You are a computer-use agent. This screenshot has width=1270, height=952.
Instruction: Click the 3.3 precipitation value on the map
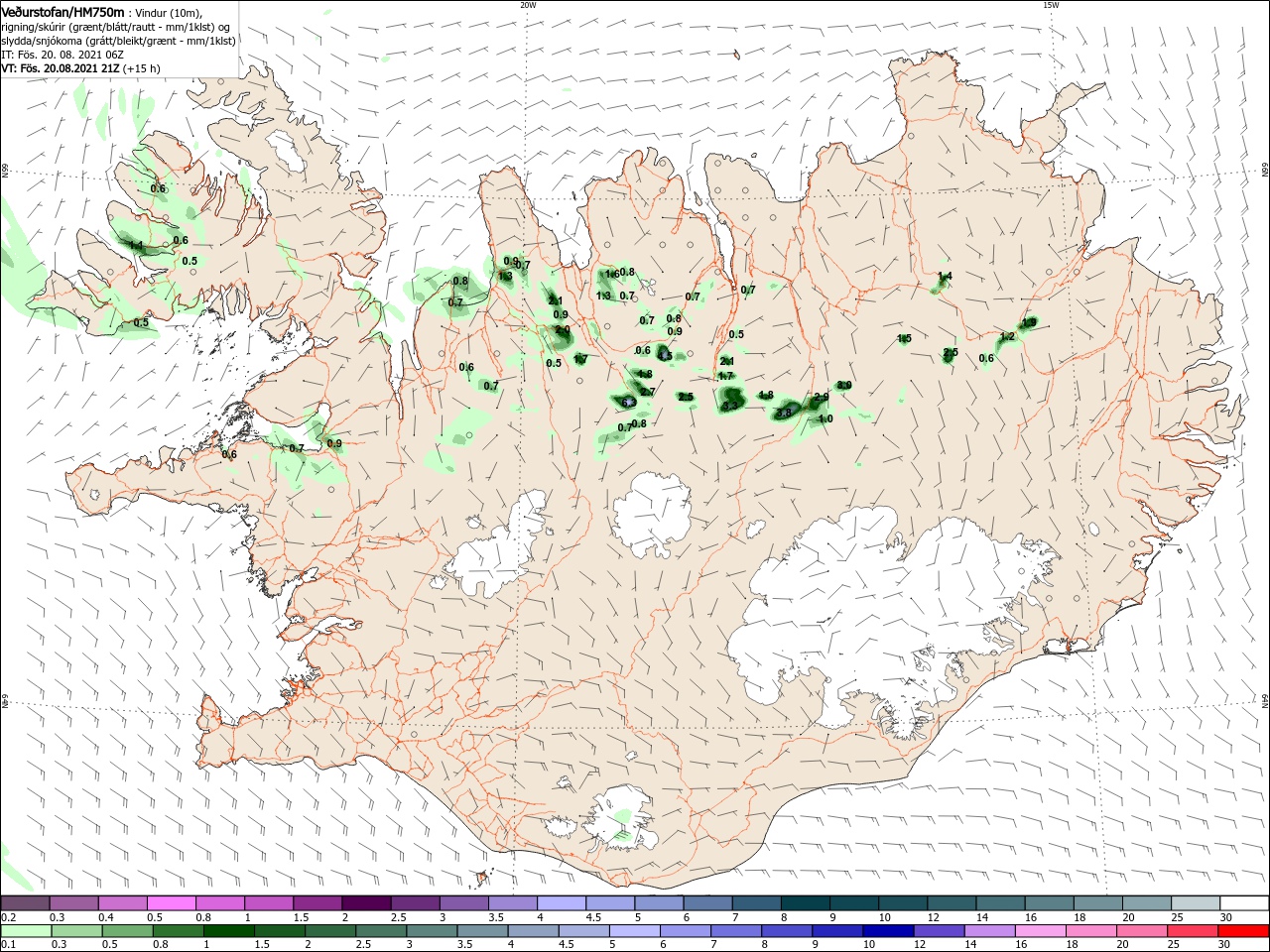pyautogui.click(x=730, y=406)
